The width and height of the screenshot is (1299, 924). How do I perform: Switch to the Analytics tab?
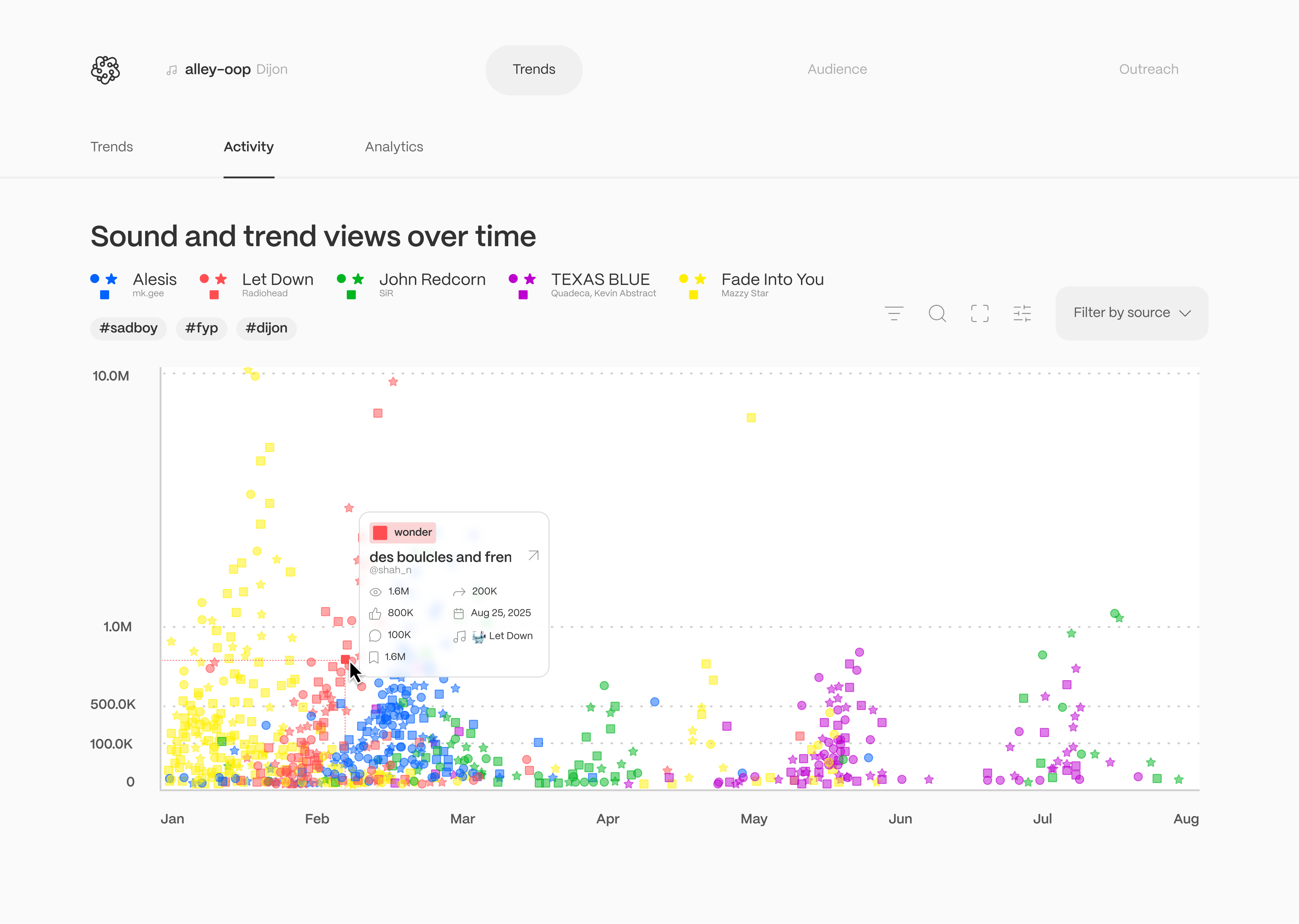[x=394, y=147]
